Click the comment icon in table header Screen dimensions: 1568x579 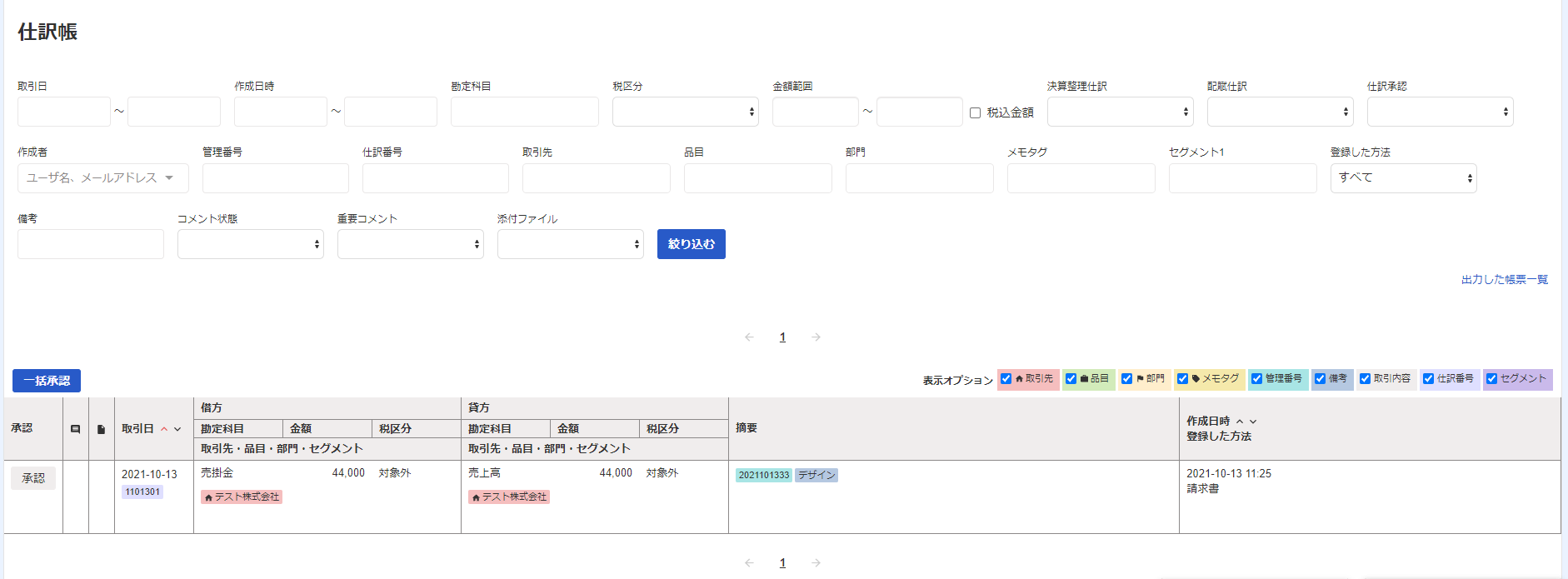[75, 429]
